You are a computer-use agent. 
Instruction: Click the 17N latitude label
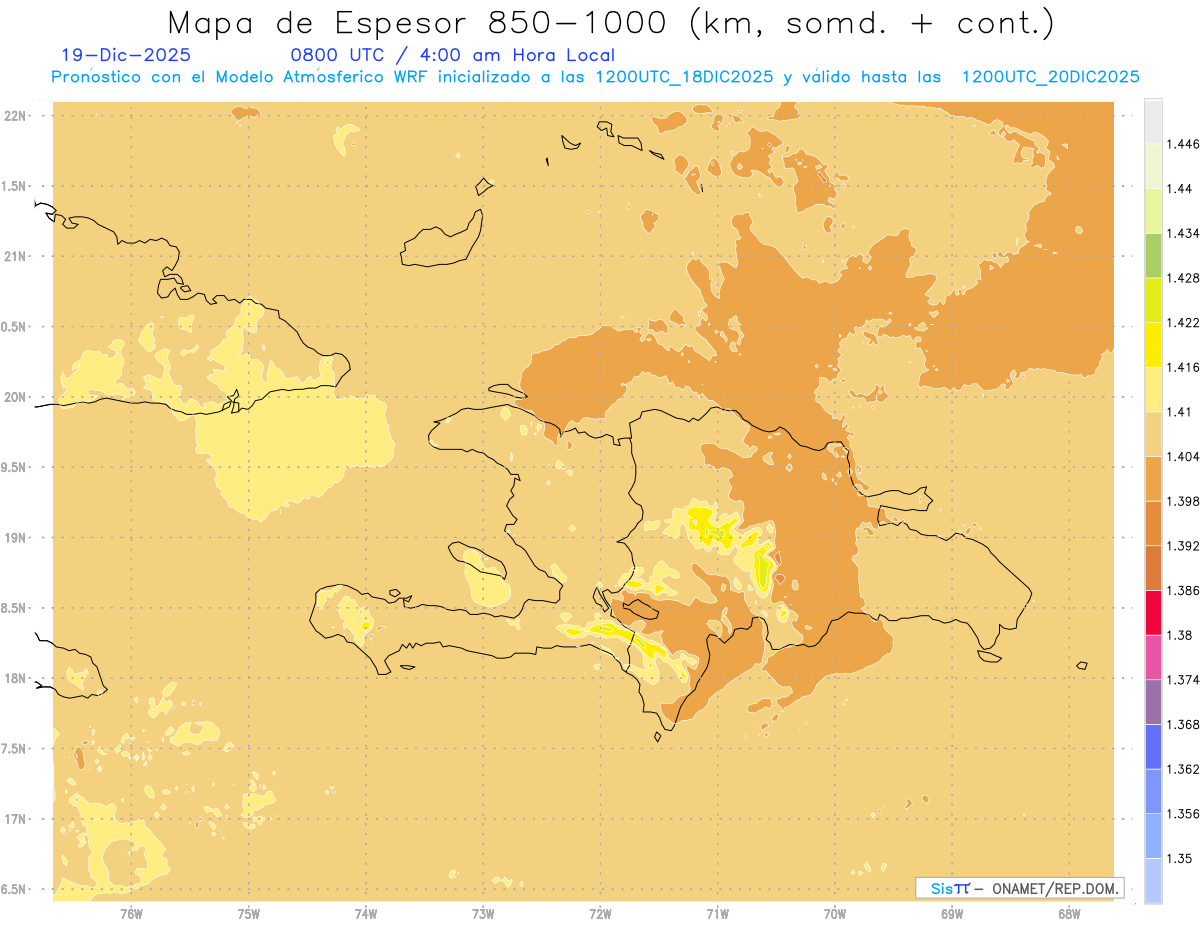coord(17,819)
